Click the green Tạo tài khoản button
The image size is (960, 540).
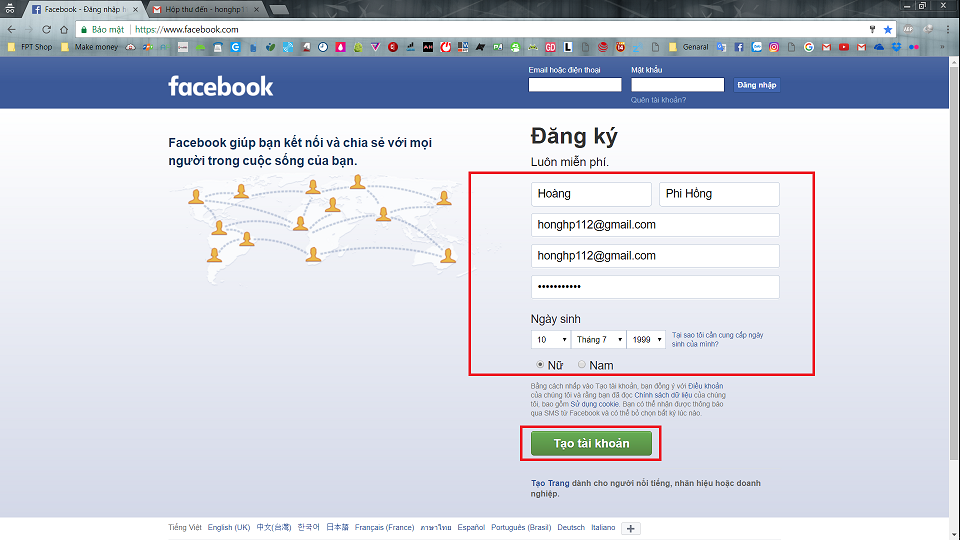point(591,443)
